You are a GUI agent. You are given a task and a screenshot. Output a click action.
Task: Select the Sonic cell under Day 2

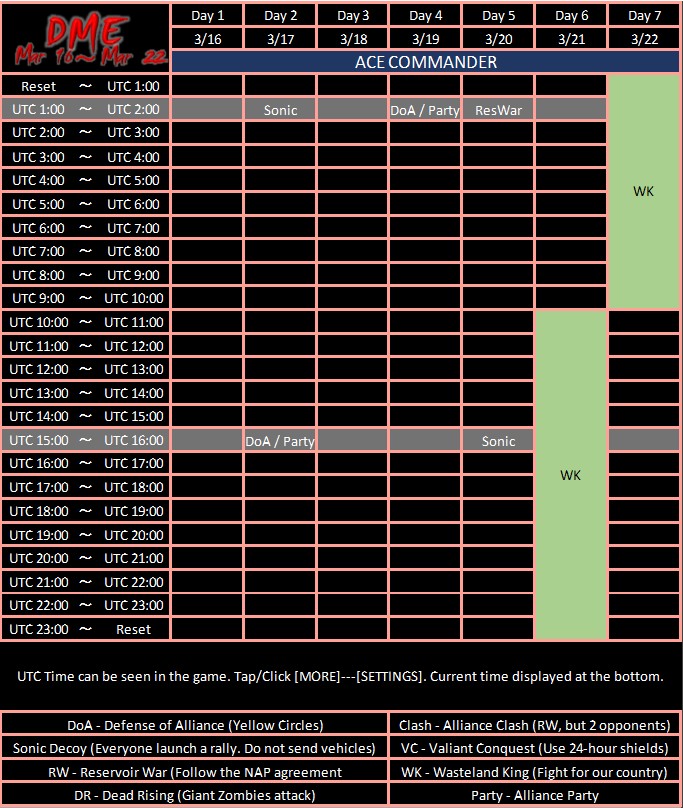280,110
